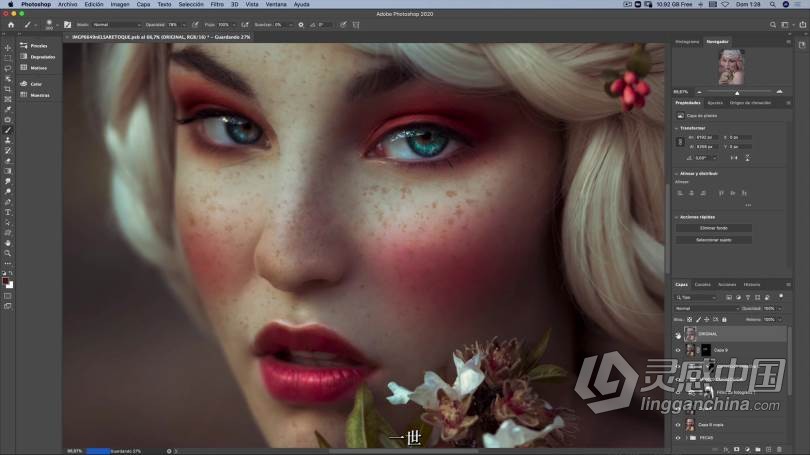Toggle lock image pixels brush icon
This screenshot has width=810, height=455.
point(698,320)
